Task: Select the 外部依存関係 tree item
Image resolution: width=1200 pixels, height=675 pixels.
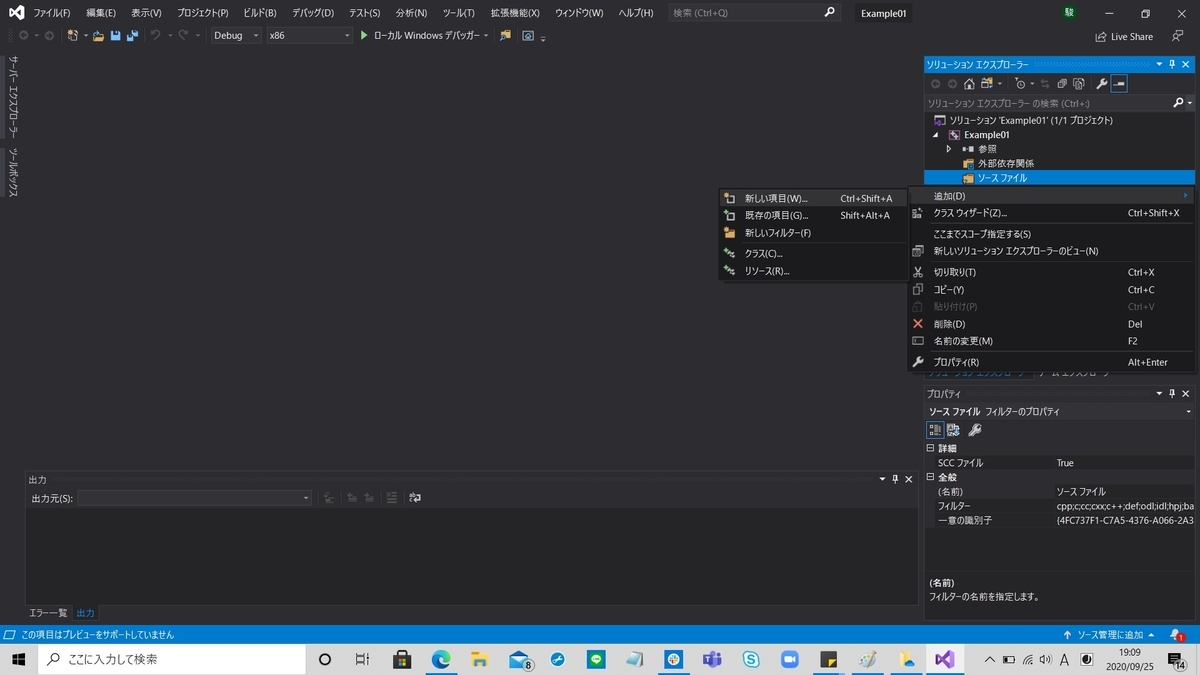Action: tap(1005, 163)
